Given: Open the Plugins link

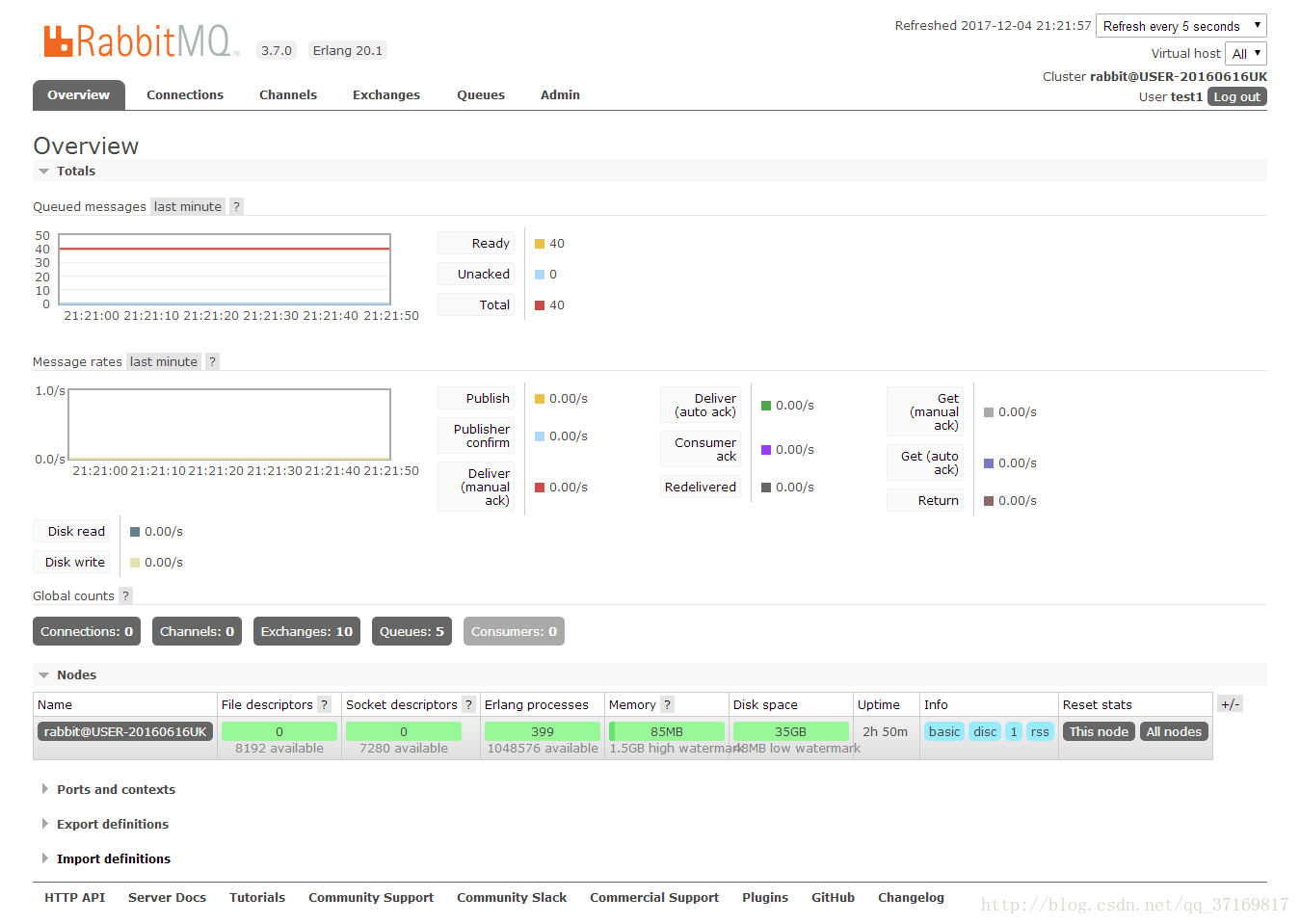Looking at the screenshot, I should click(765, 897).
